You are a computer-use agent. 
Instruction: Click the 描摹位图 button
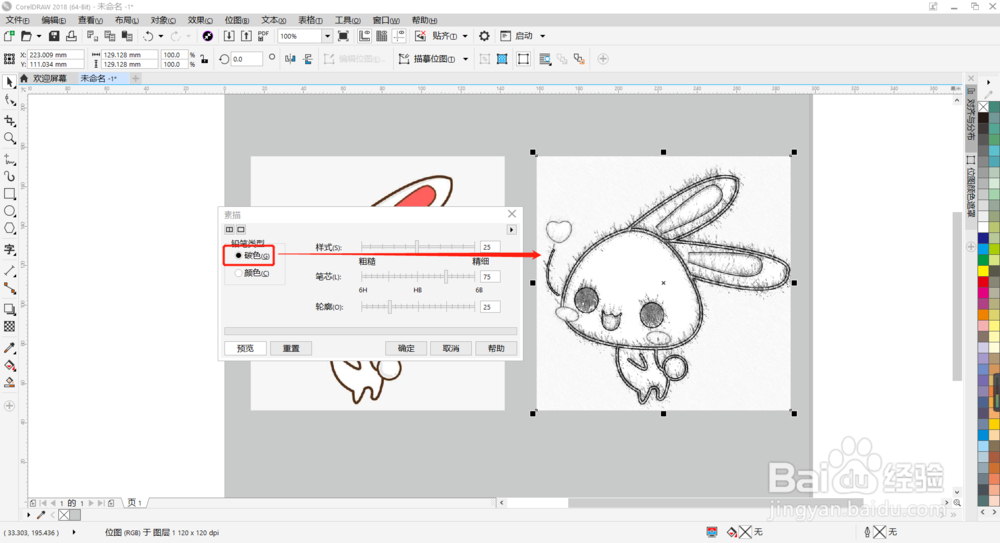click(x=427, y=59)
